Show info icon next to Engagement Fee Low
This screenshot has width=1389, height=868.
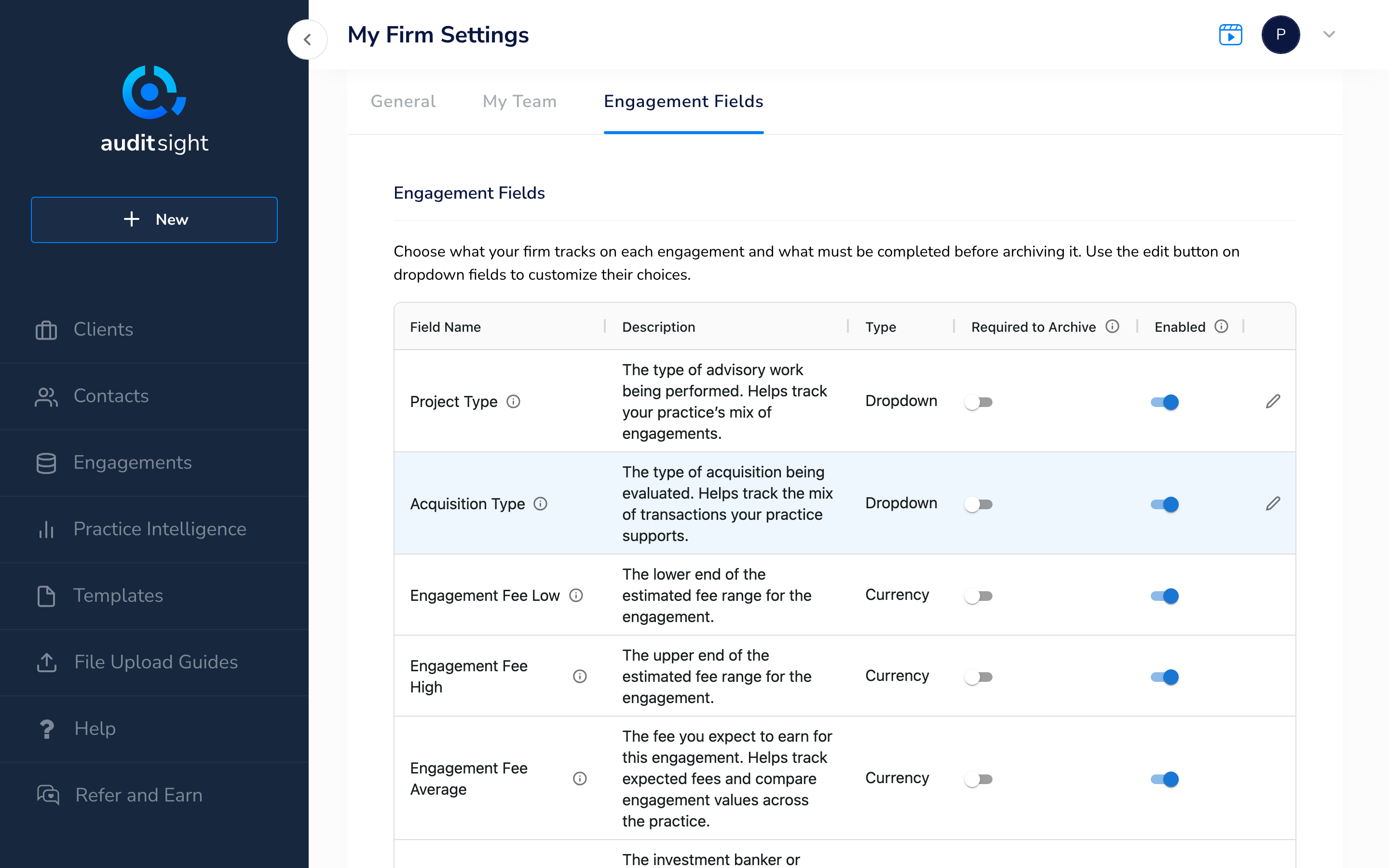[x=576, y=596]
